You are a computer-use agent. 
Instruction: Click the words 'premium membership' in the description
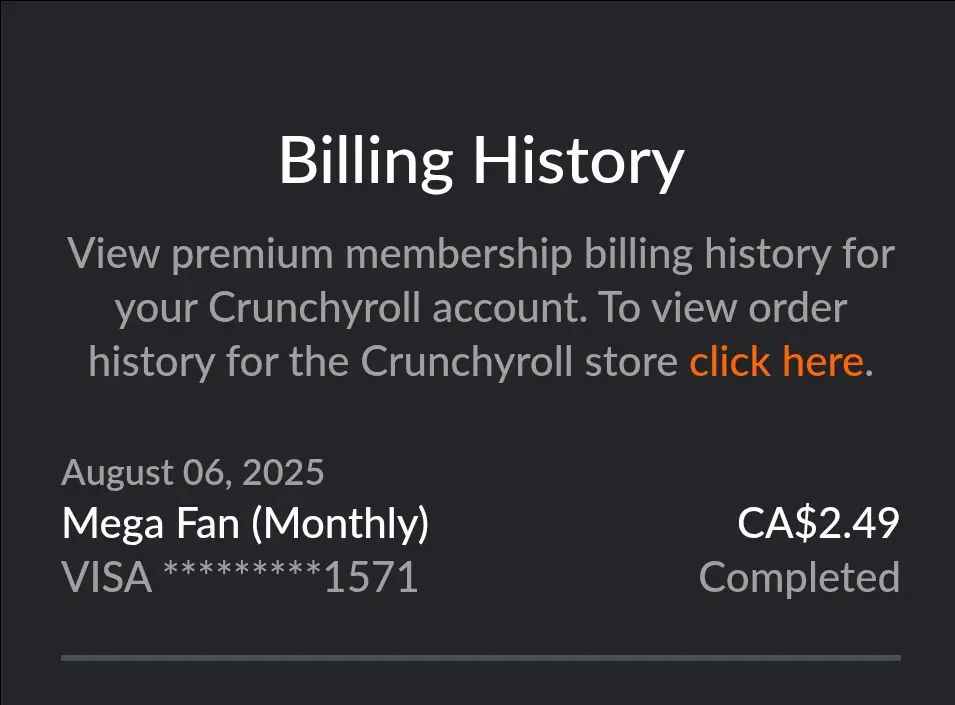(372, 254)
